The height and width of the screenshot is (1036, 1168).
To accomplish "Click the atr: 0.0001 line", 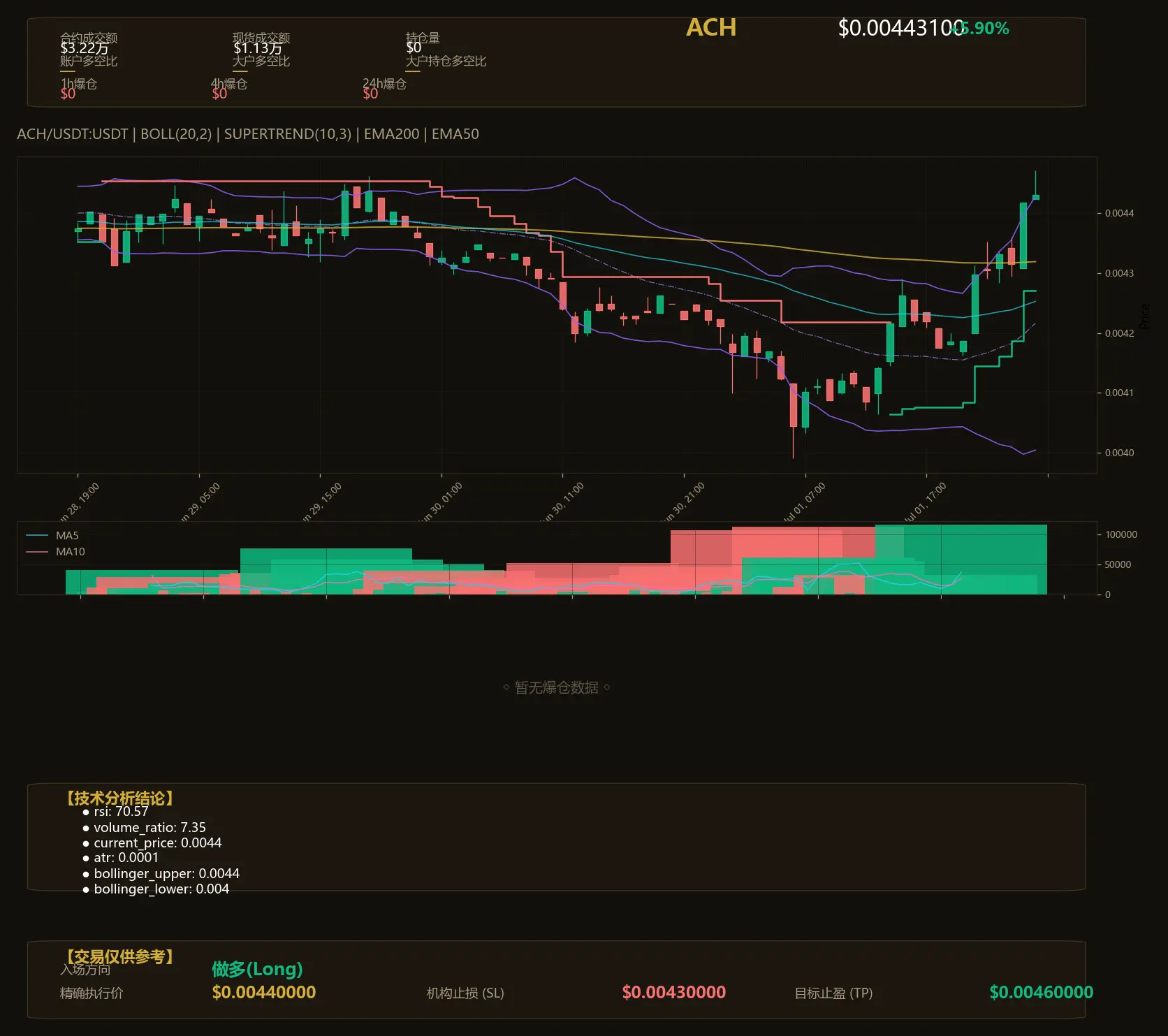I will coord(121,858).
